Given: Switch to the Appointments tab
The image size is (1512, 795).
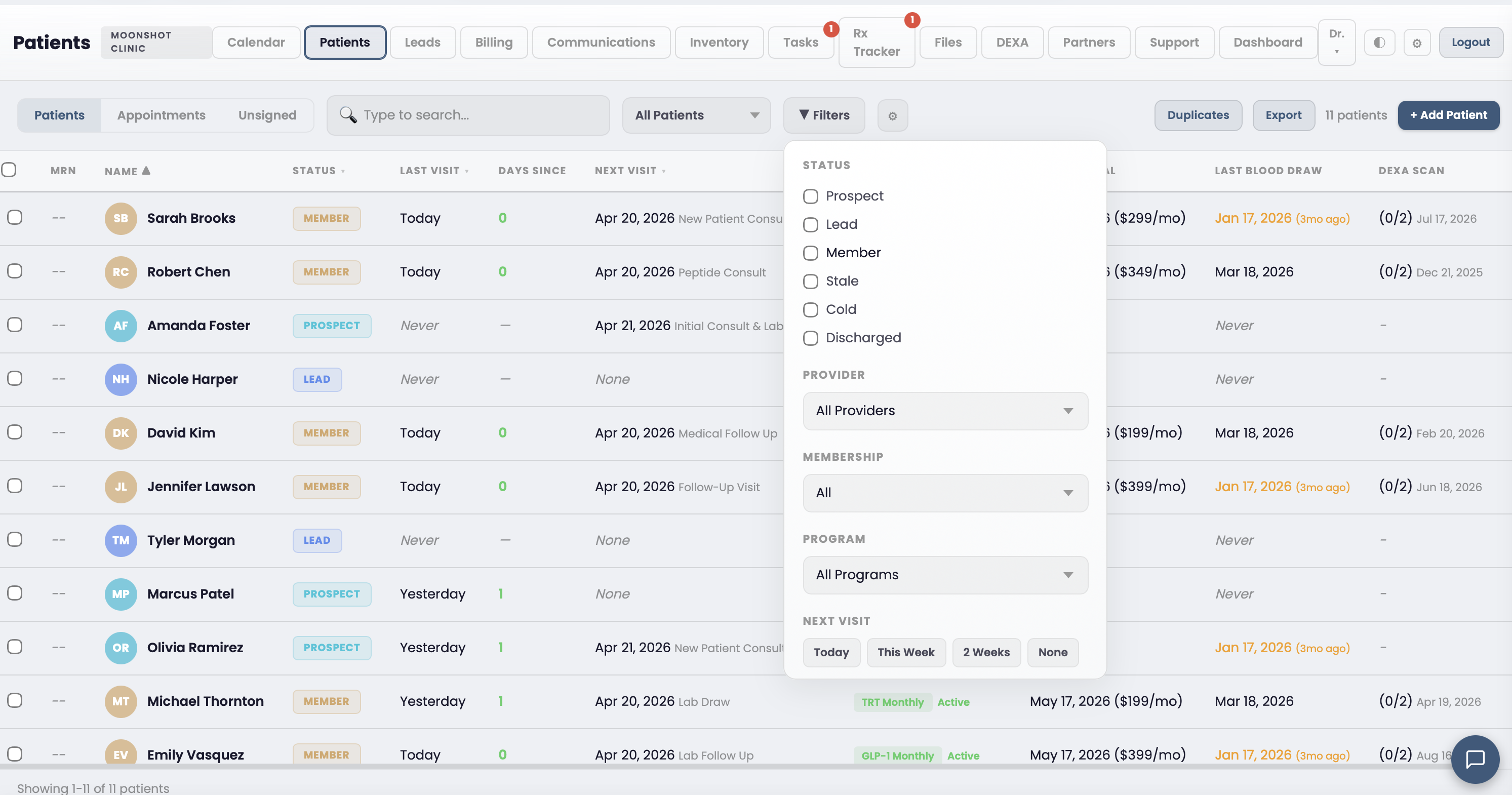Looking at the screenshot, I should (x=161, y=115).
